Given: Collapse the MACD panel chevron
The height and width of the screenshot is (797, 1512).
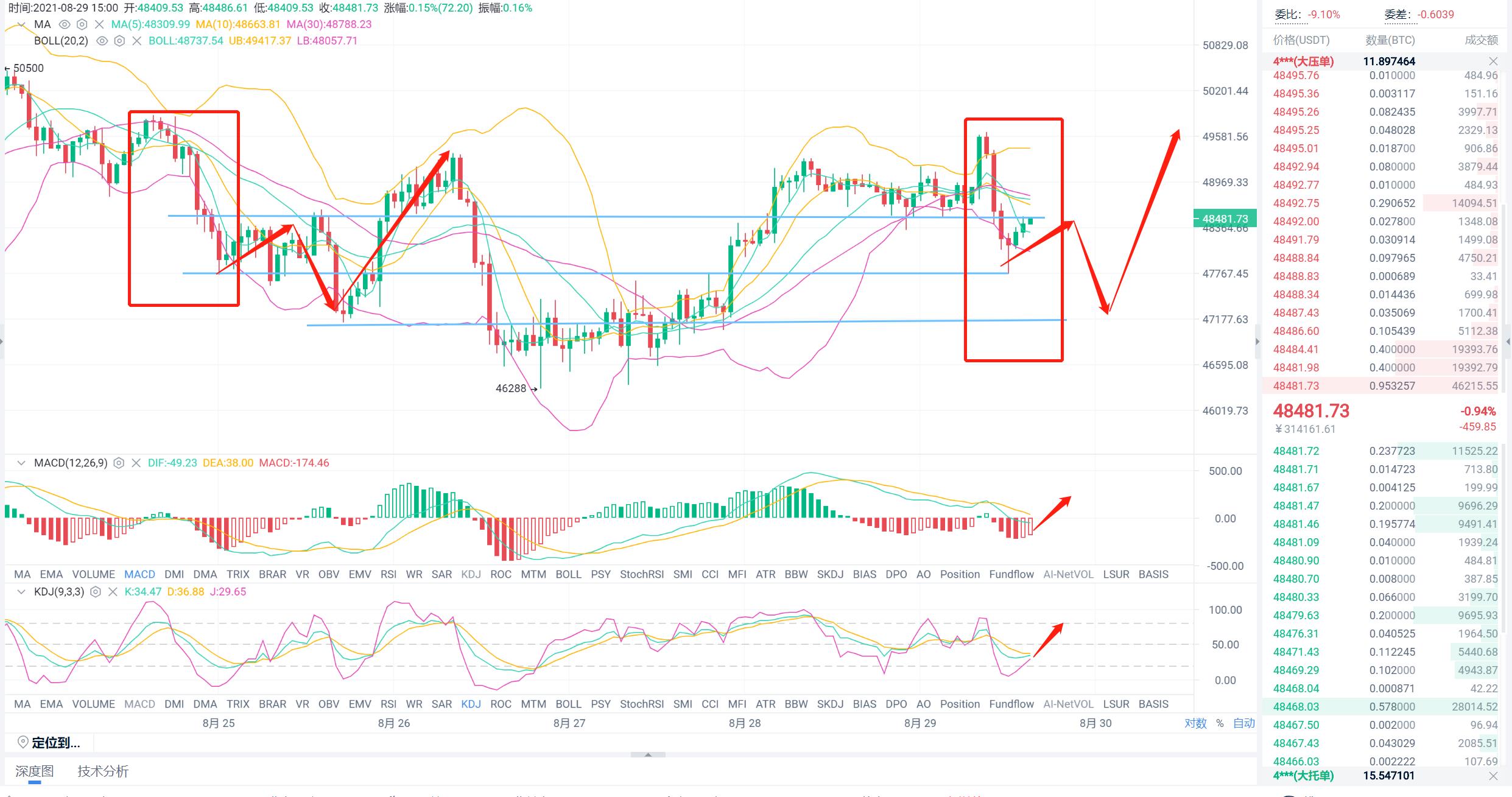Looking at the screenshot, I should 21,463.
